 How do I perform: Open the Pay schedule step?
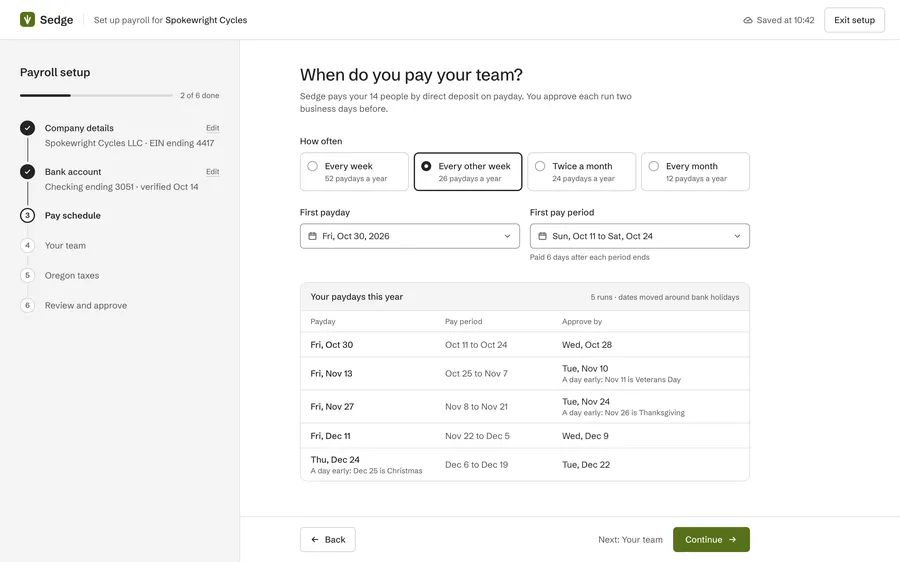coord(73,215)
